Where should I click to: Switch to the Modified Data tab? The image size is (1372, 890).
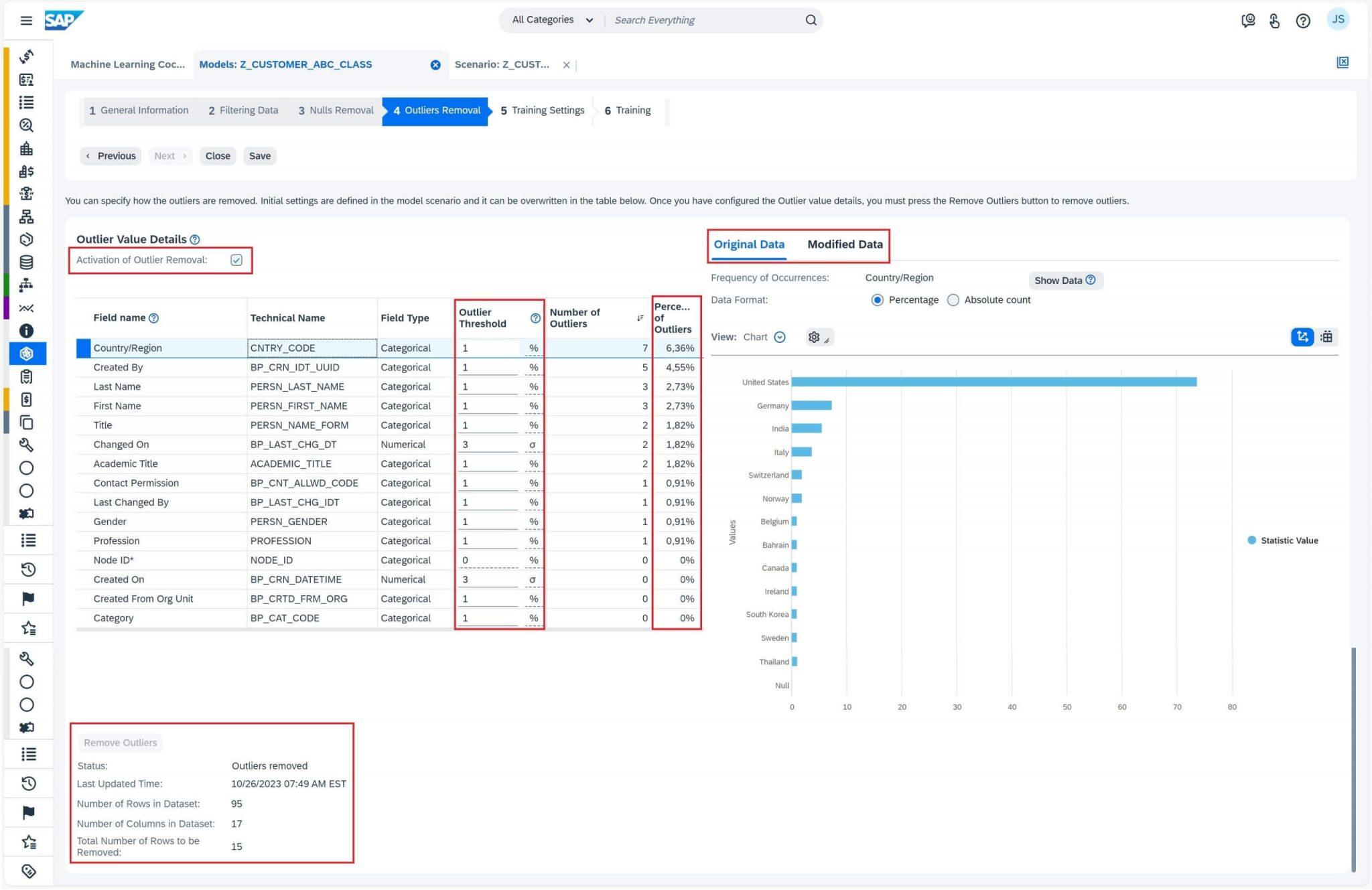(845, 244)
